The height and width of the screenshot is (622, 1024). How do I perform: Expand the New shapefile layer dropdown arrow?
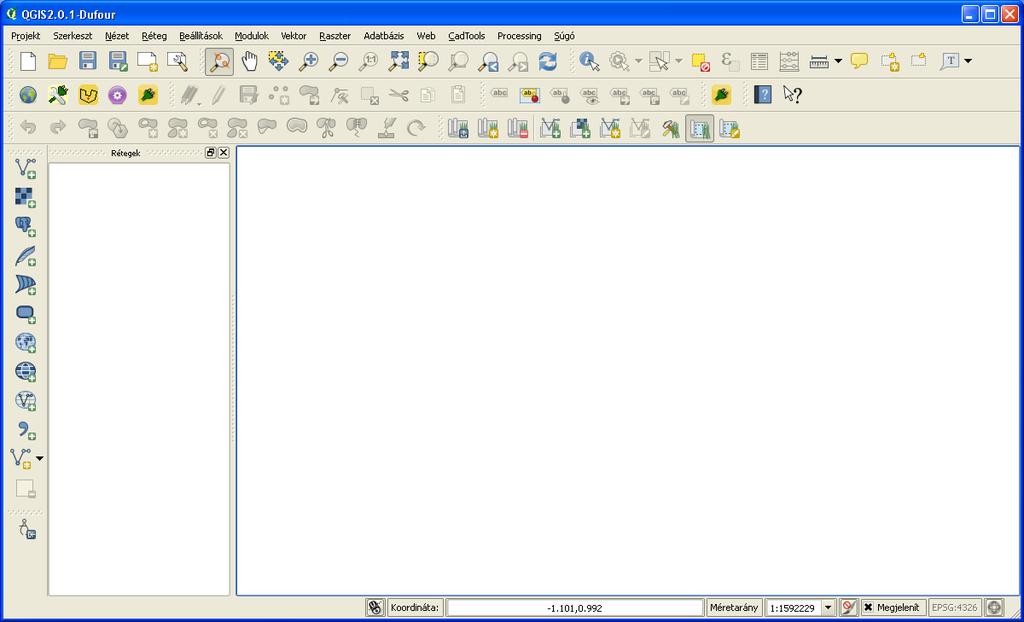(40, 459)
